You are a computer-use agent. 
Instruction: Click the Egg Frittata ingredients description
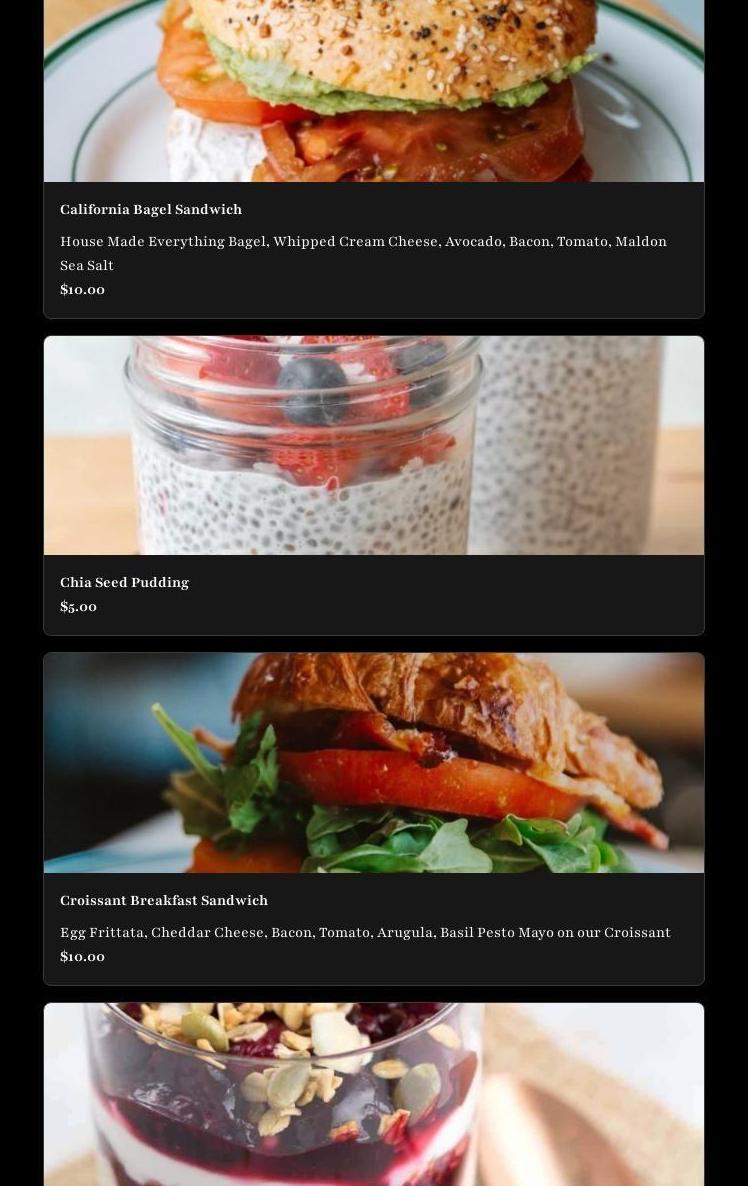365,933
